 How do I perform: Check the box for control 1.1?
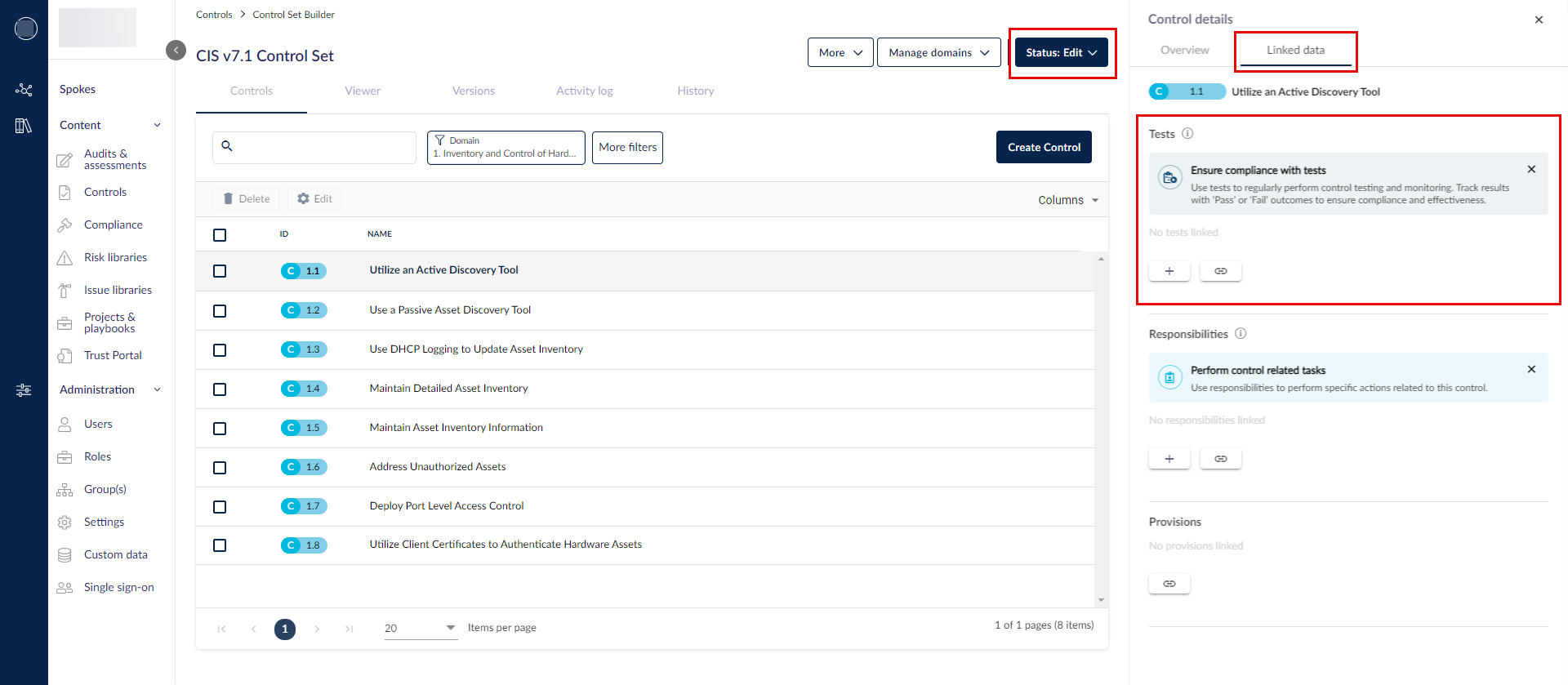pos(220,271)
